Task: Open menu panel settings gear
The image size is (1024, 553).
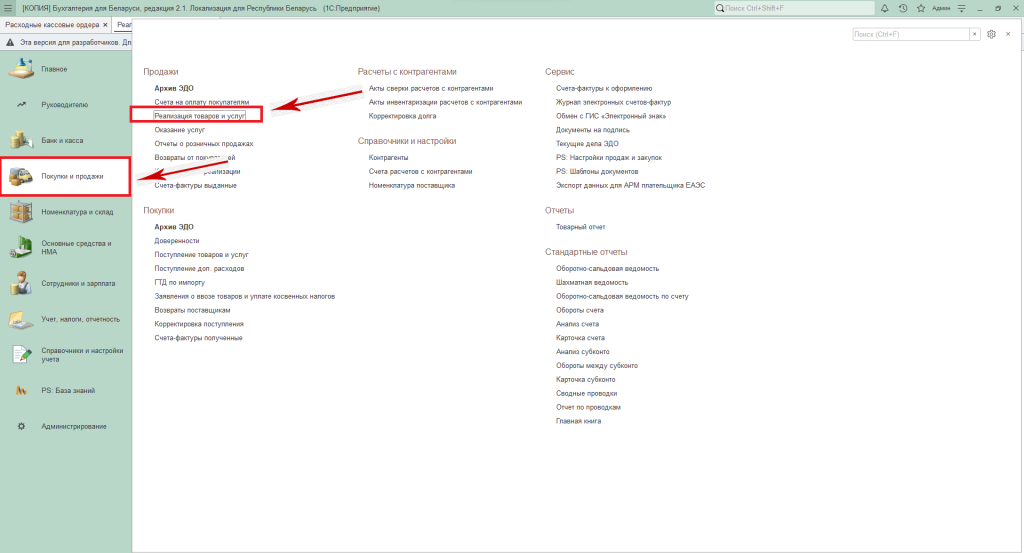Action: pos(992,34)
